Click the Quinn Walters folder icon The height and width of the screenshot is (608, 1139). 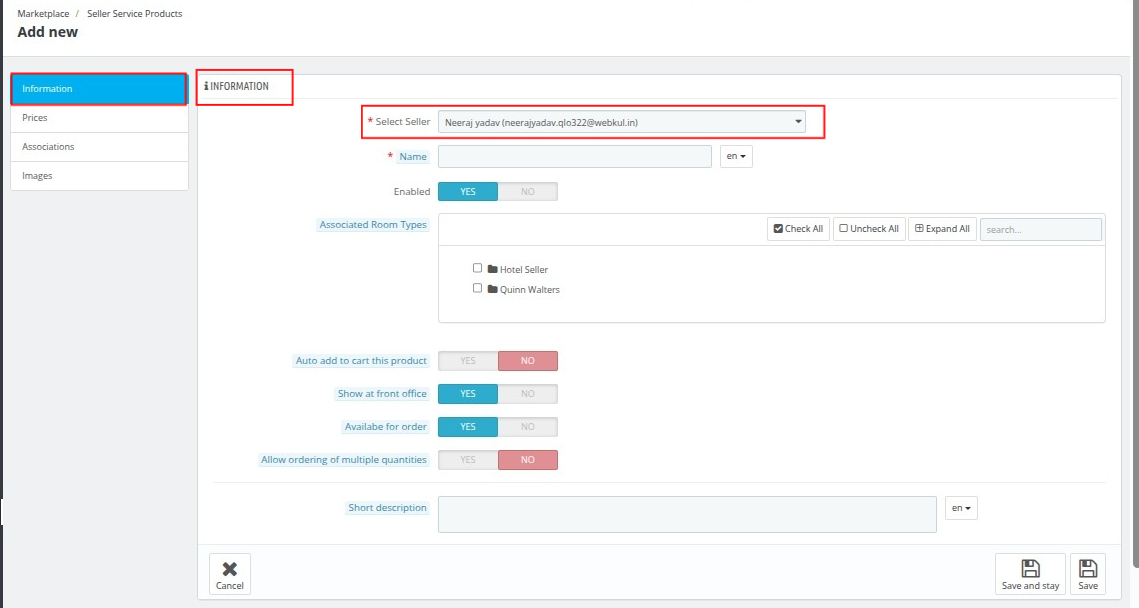493,289
